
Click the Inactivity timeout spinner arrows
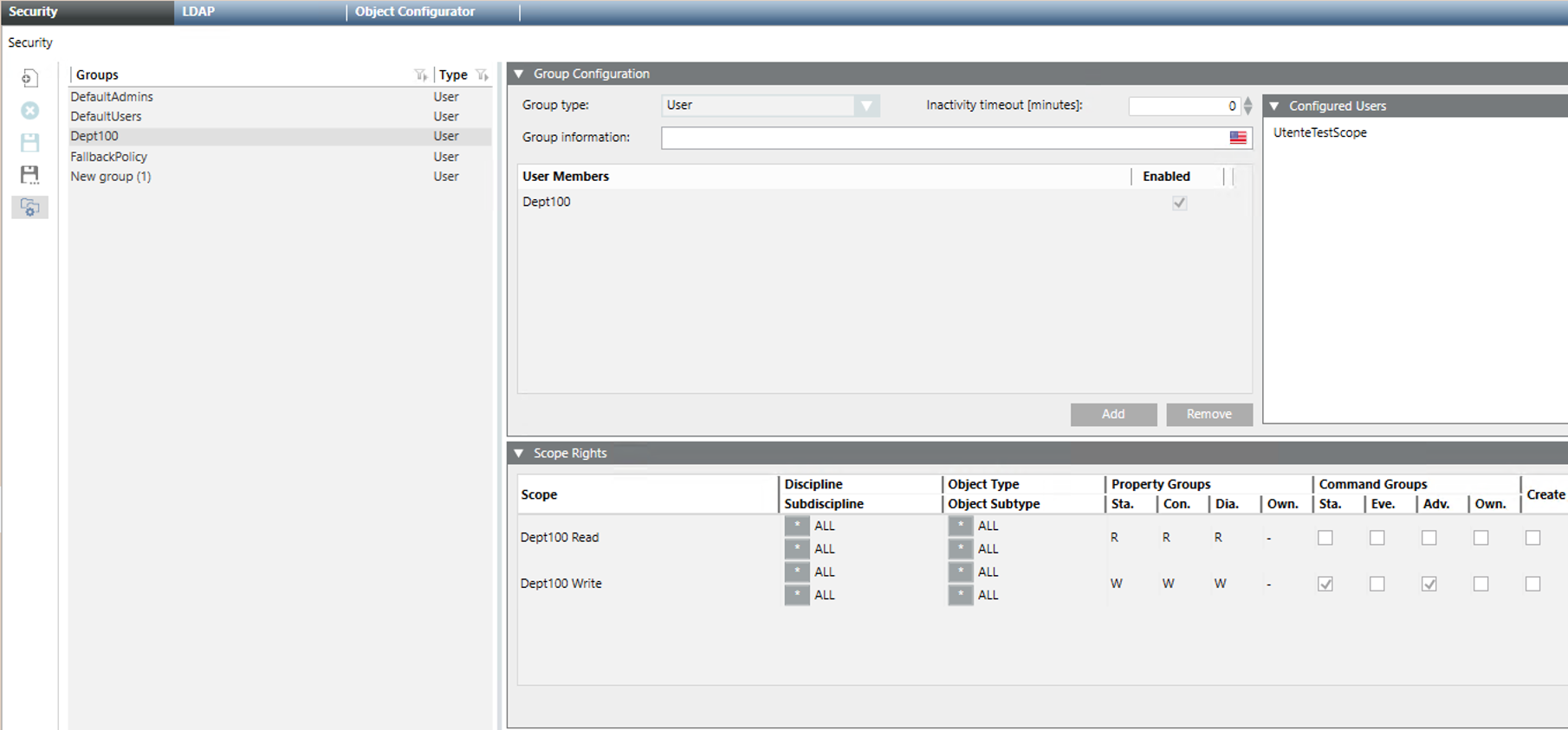[1247, 106]
